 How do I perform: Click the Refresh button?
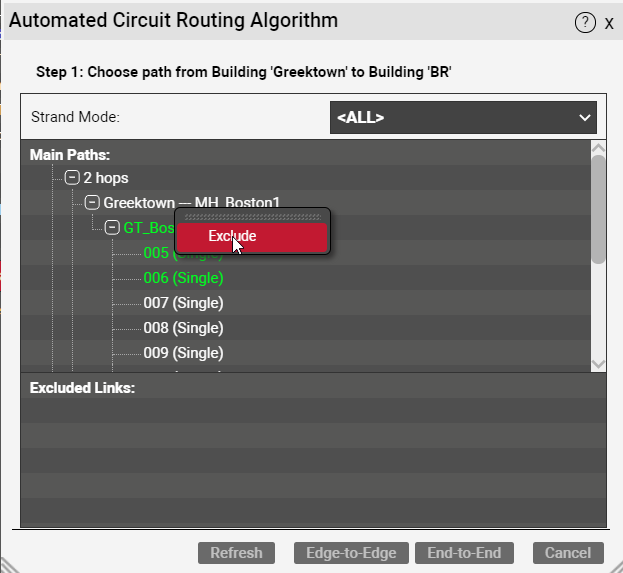(x=236, y=553)
